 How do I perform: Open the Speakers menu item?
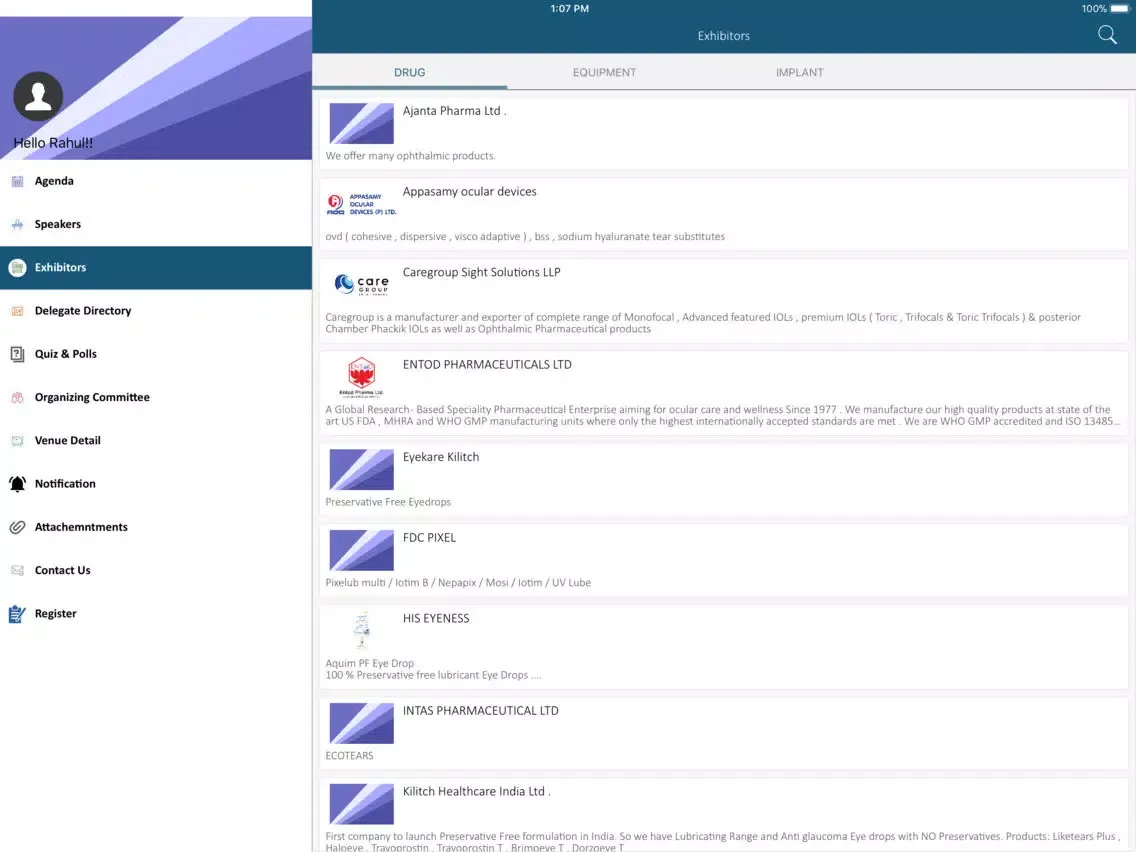(156, 225)
